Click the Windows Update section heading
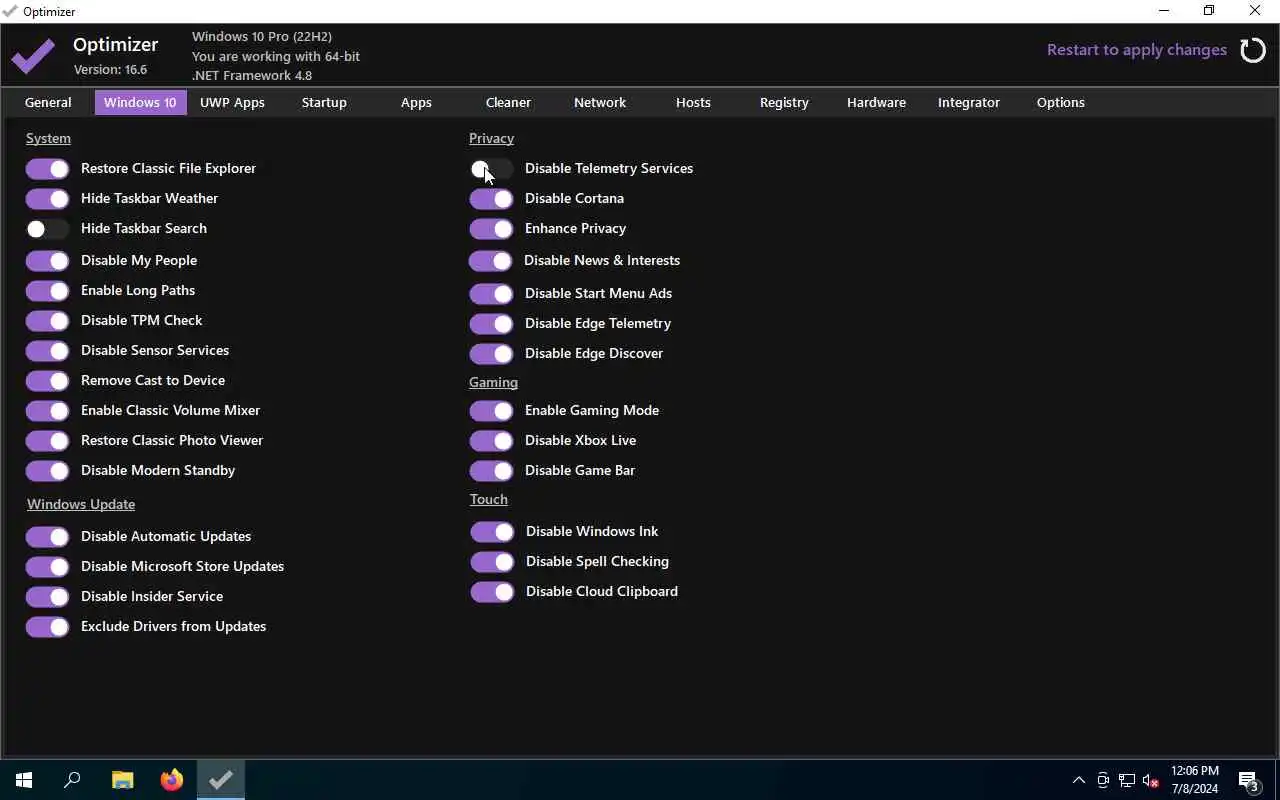 pyautogui.click(x=81, y=504)
